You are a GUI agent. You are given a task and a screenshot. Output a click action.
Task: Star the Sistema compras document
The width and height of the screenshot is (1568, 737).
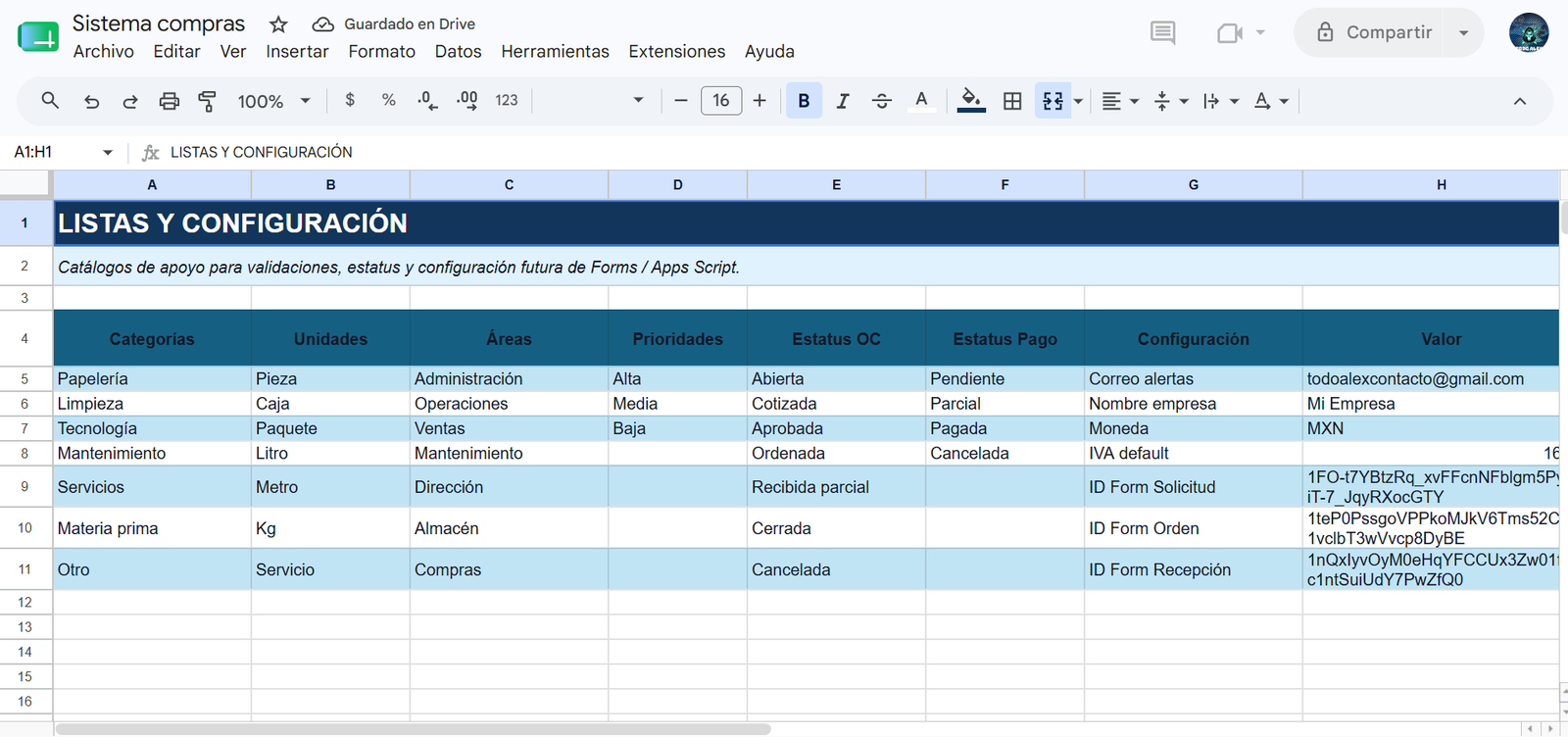coord(278,25)
